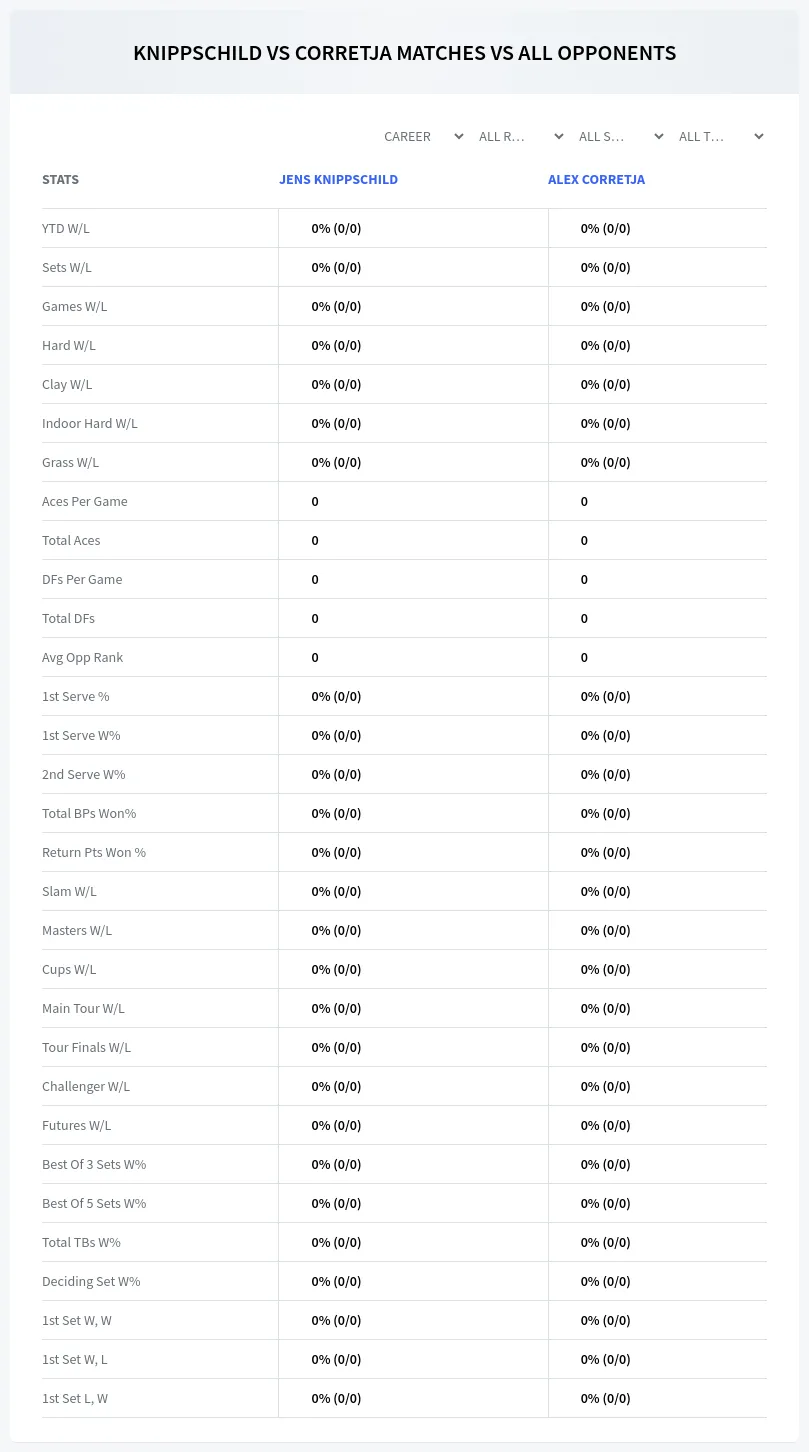Open the ALL T... tournaments dropdown
This screenshot has width=809, height=1452.
722,136
